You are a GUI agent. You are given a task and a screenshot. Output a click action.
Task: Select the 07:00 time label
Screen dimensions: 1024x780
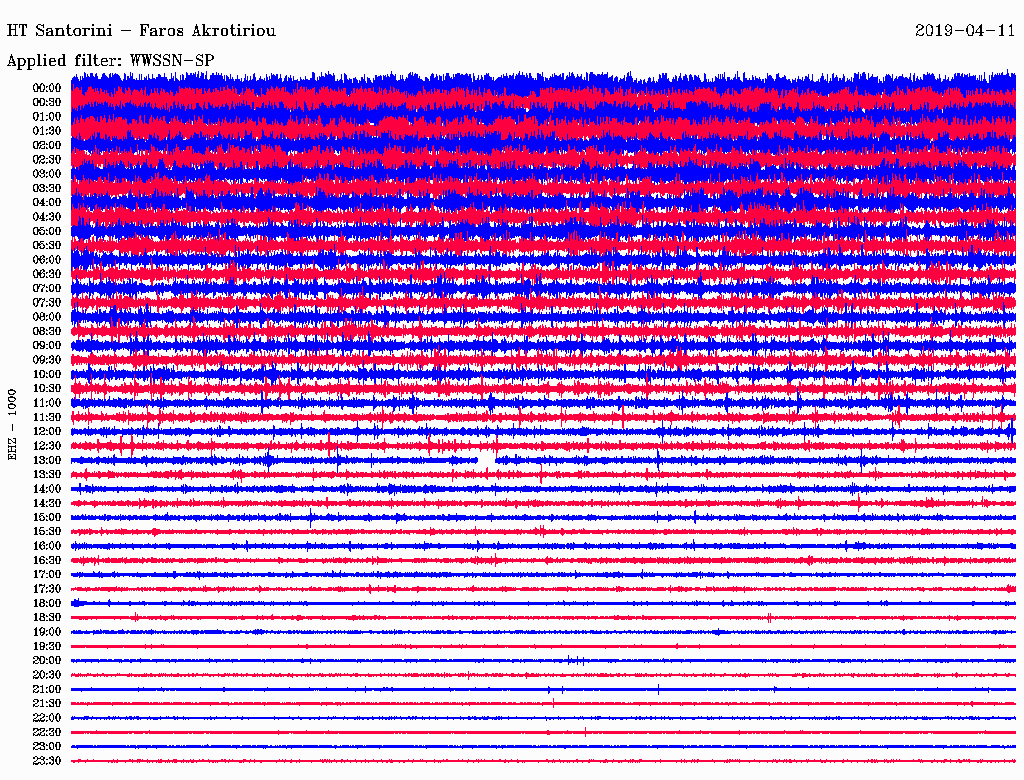(x=47, y=288)
